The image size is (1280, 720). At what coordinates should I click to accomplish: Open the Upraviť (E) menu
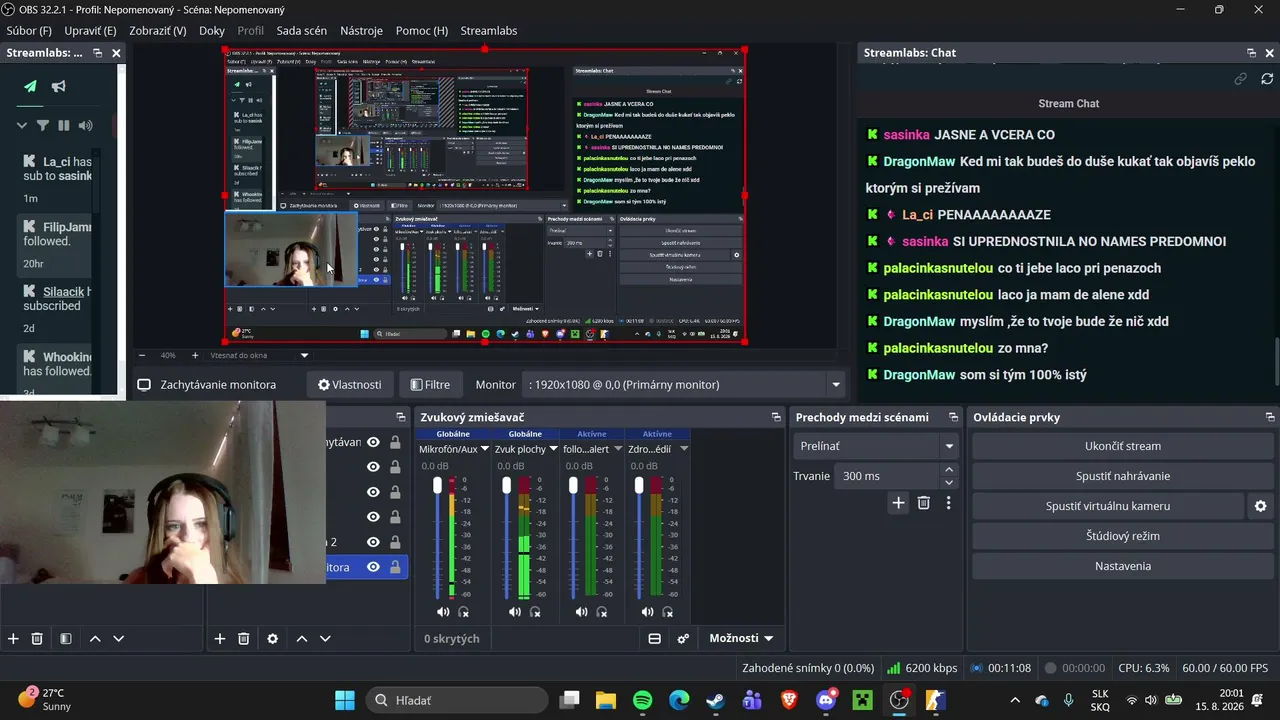pos(90,31)
